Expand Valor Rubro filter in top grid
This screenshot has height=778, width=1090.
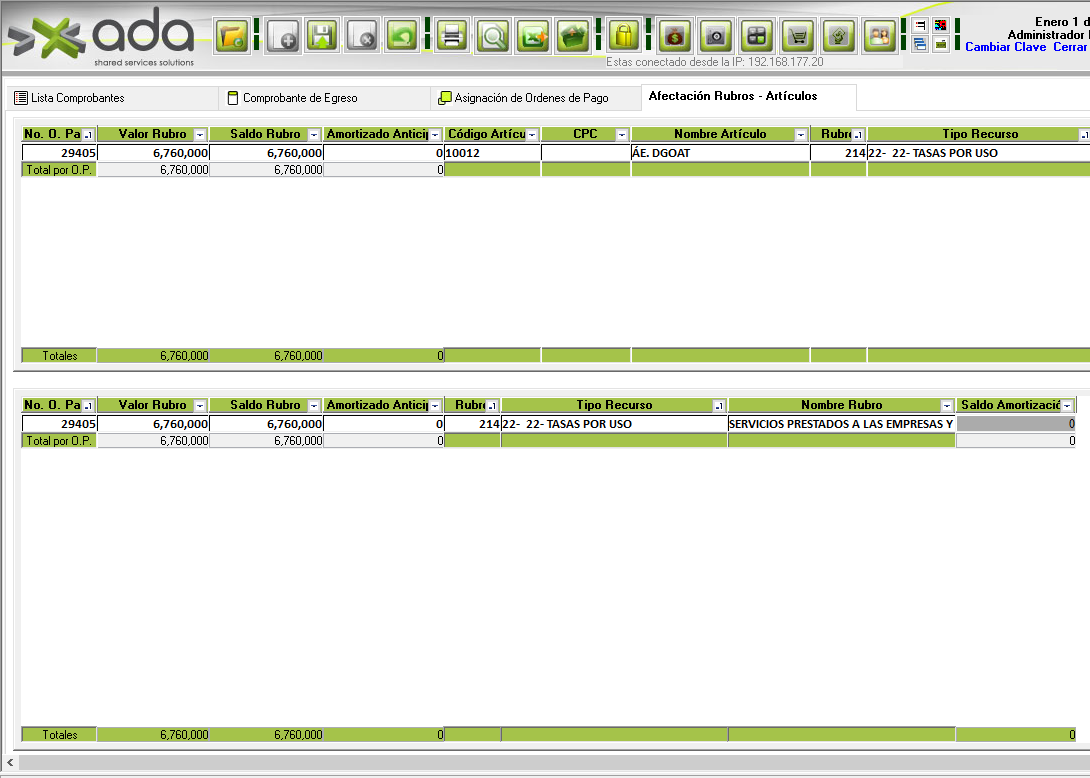click(200, 134)
